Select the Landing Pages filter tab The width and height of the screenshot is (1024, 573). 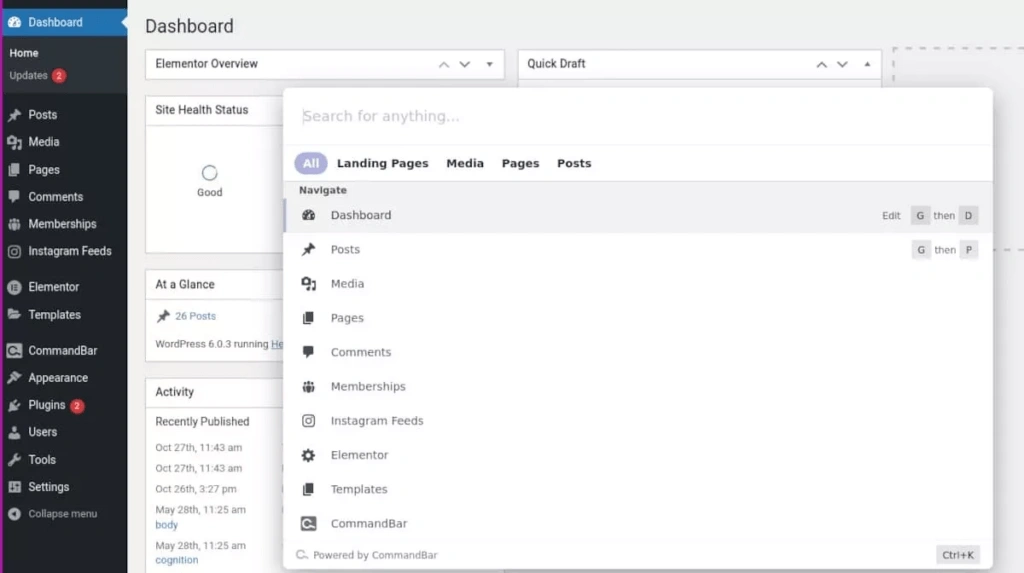(382, 163)
